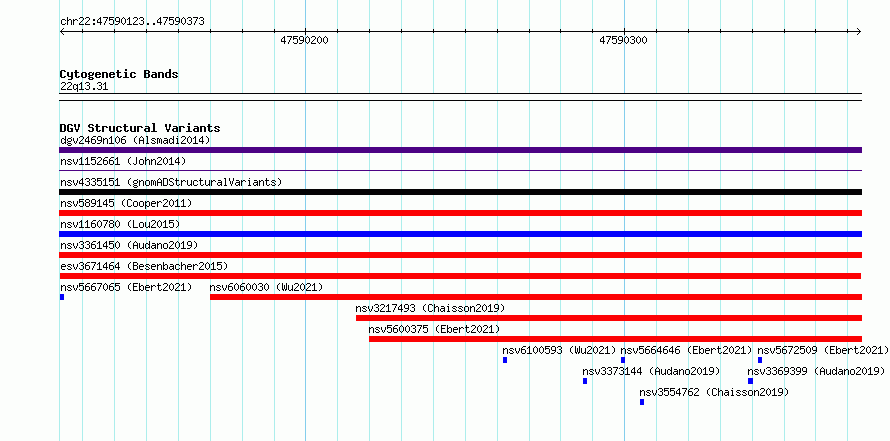The height and width of the screenshot is (441, 890).
Task: Click the 47590300 ruler position label
Action: (623, 40)
